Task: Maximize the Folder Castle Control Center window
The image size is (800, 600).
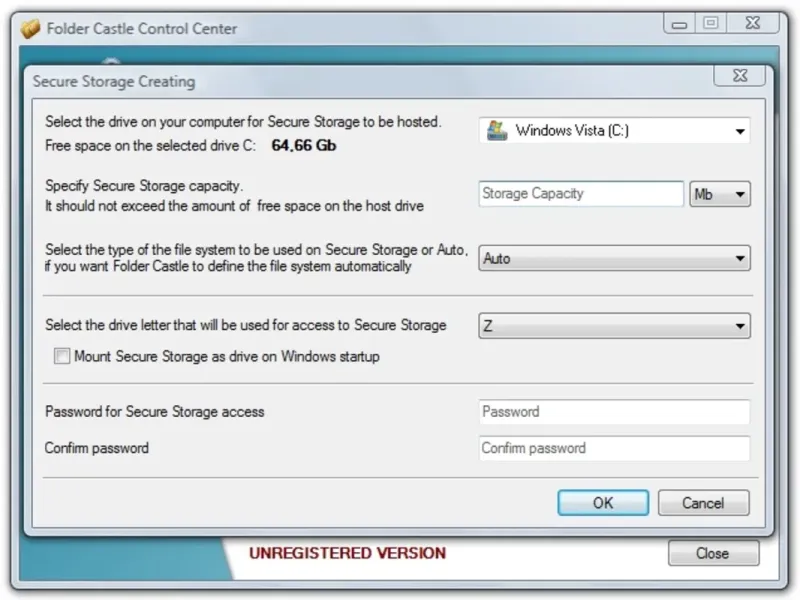Action: (711, 23)
